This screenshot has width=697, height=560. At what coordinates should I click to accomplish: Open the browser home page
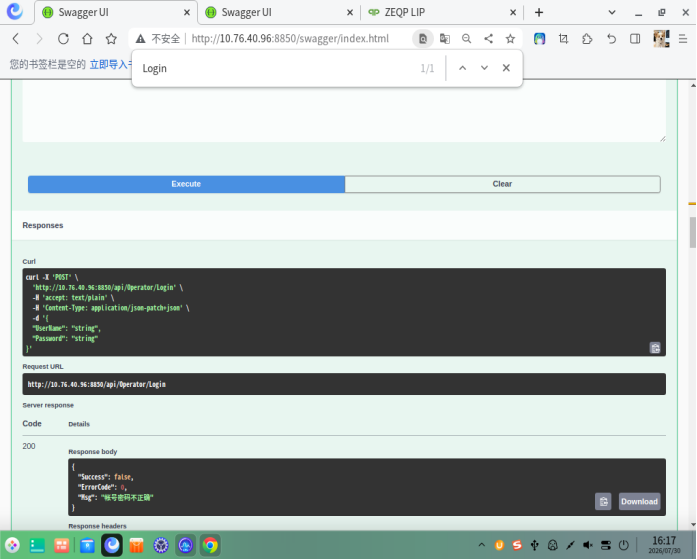tap(87, 39)
